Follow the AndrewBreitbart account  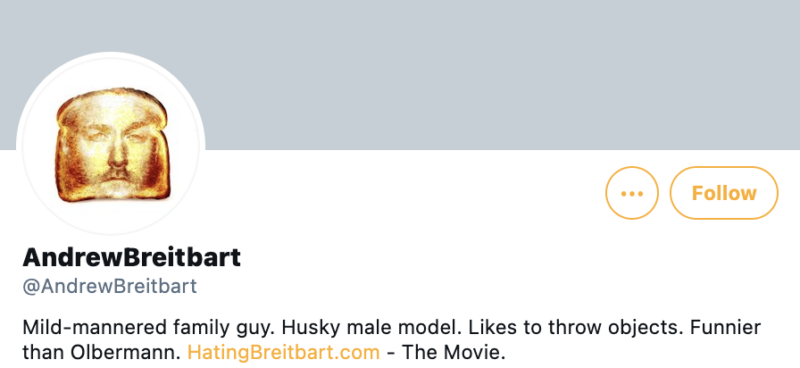click(x=724, y=193)
